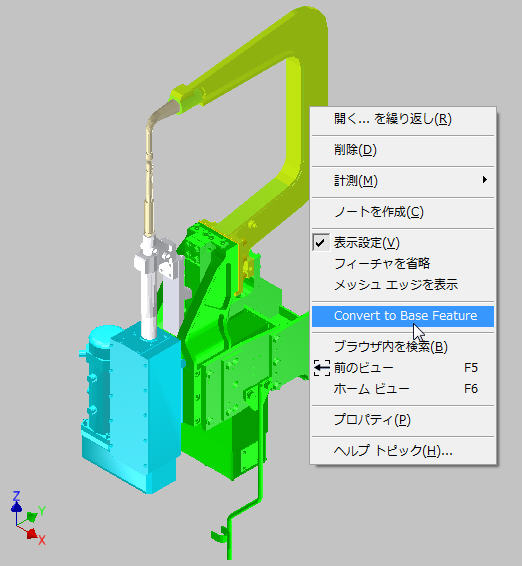Toggle the 表示設定(V) checkmark
The height and width of the screenshot is (566, 522).
321,243
